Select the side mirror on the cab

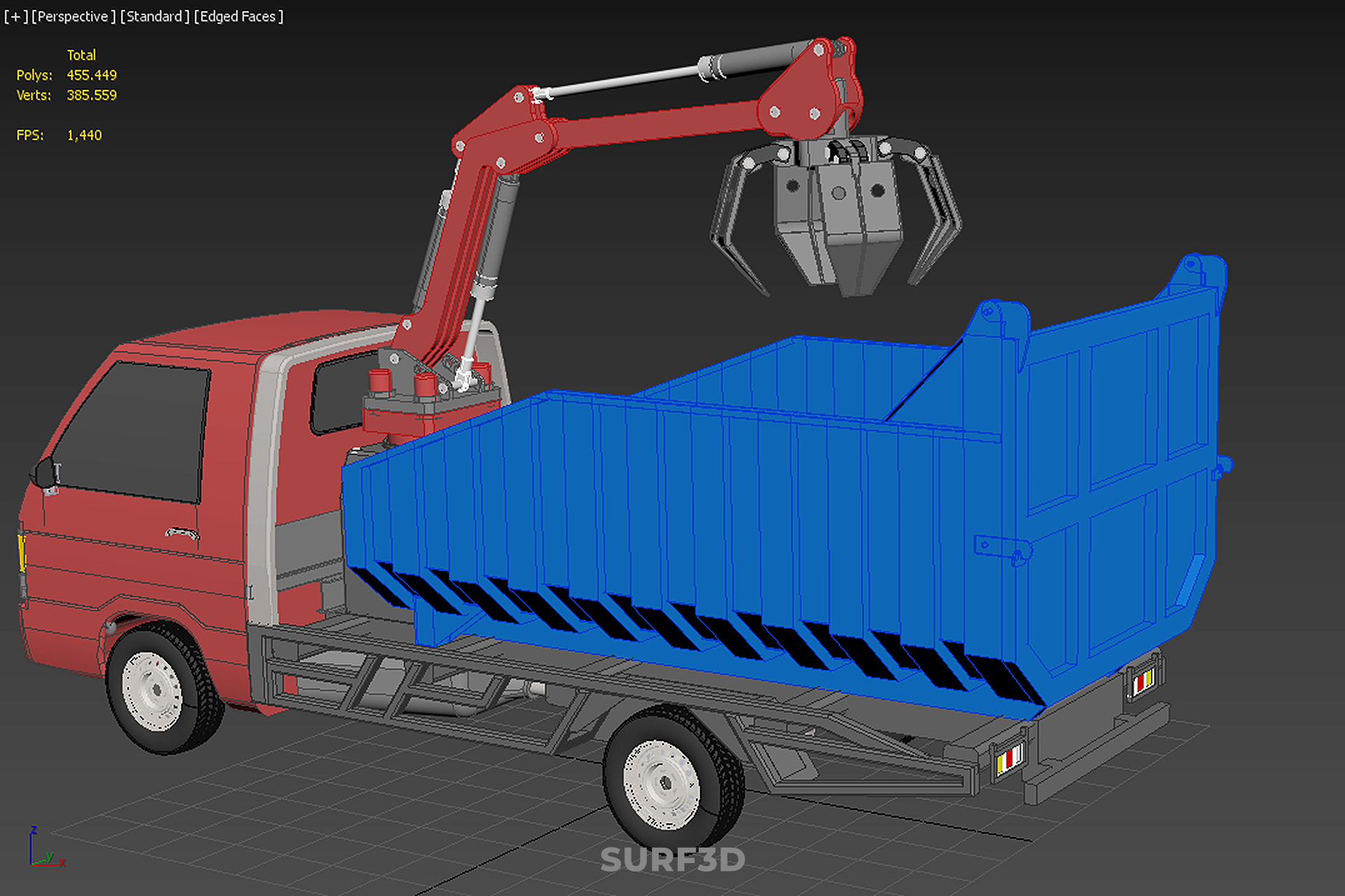point(43,474)
